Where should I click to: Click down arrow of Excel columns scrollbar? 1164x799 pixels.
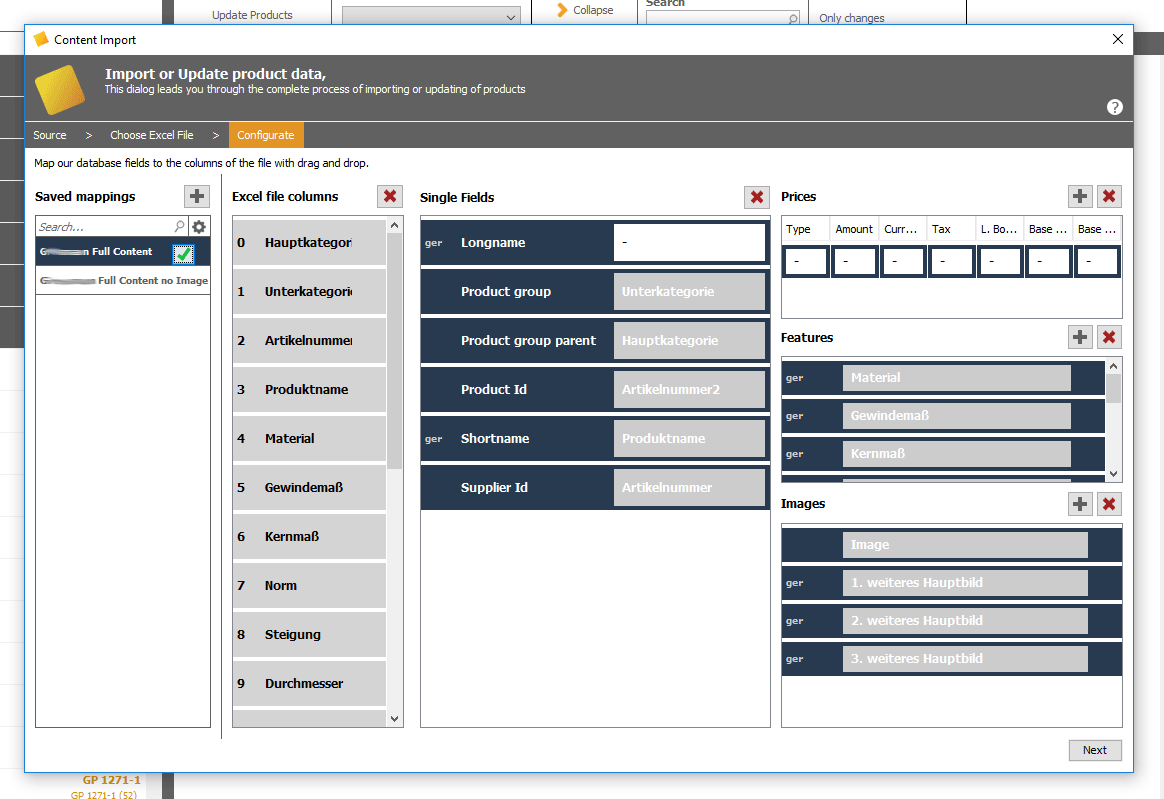(x=394, y=719)
